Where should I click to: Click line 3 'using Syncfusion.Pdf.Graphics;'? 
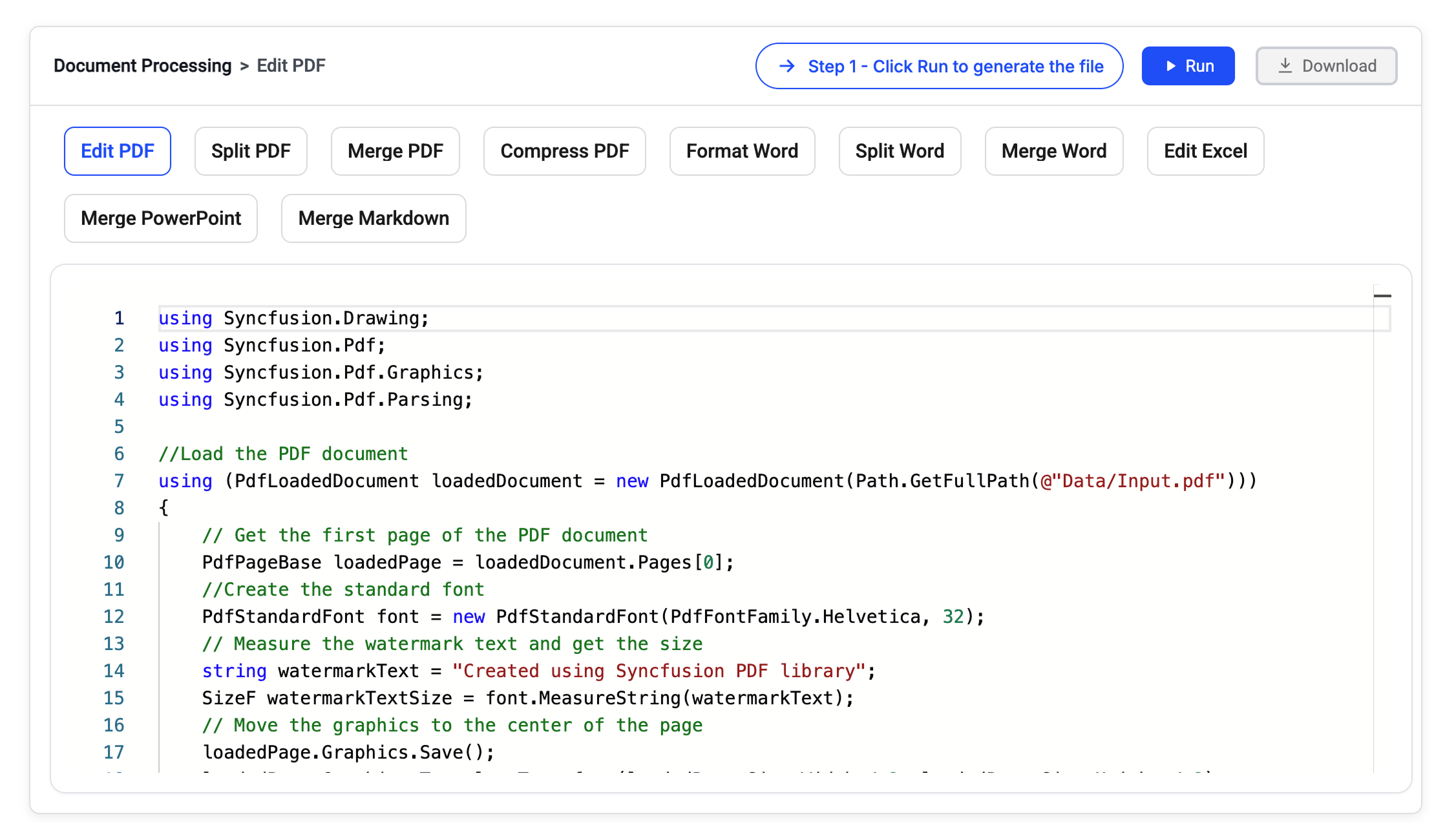[321, 372]
